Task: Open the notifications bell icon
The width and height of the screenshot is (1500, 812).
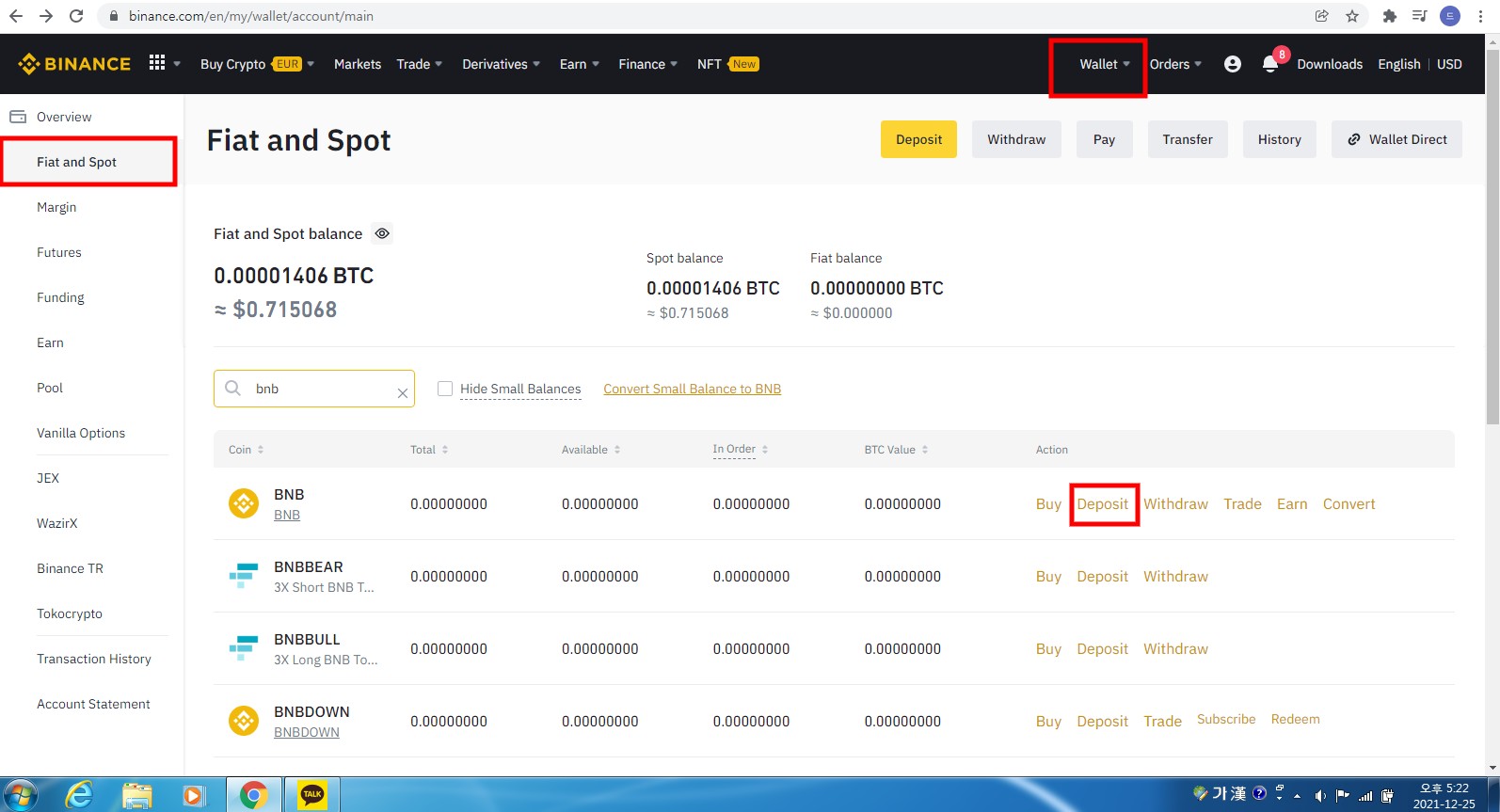Action: [x=1269, y=64]
